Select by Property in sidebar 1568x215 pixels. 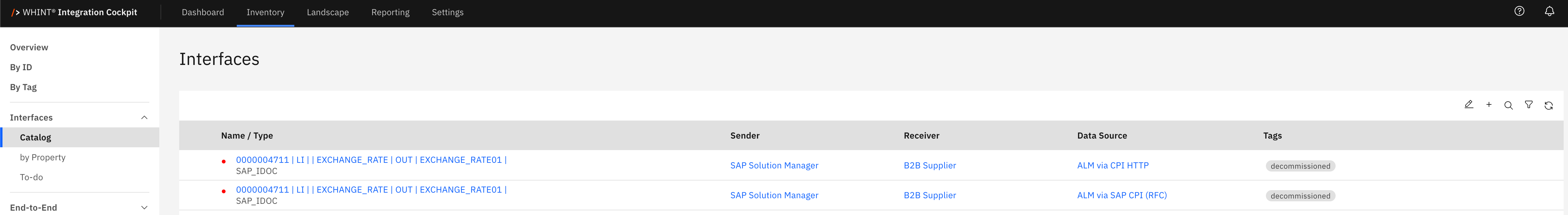tap(43, 157)
